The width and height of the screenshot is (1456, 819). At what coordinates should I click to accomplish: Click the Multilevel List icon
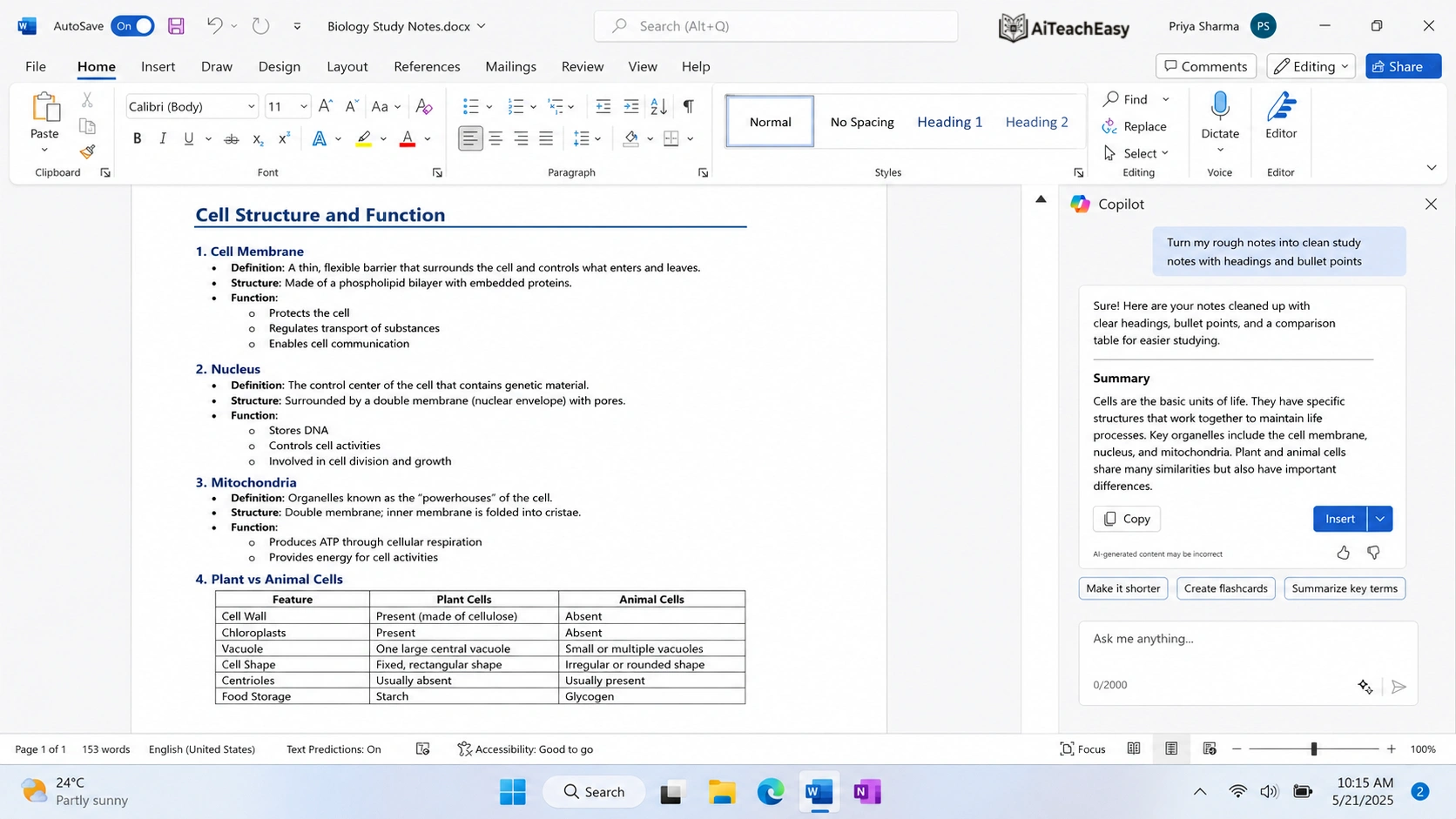pos(556,106)
